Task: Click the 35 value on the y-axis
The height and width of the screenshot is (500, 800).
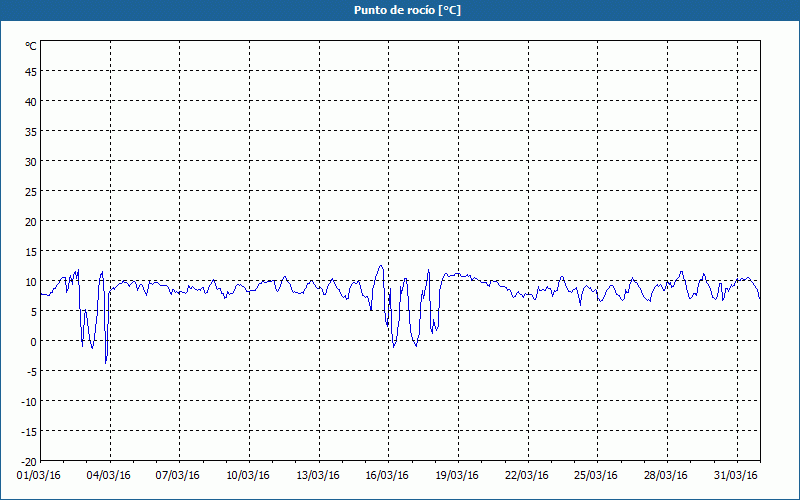Action: pyautogui.click(x=31, y=132)
